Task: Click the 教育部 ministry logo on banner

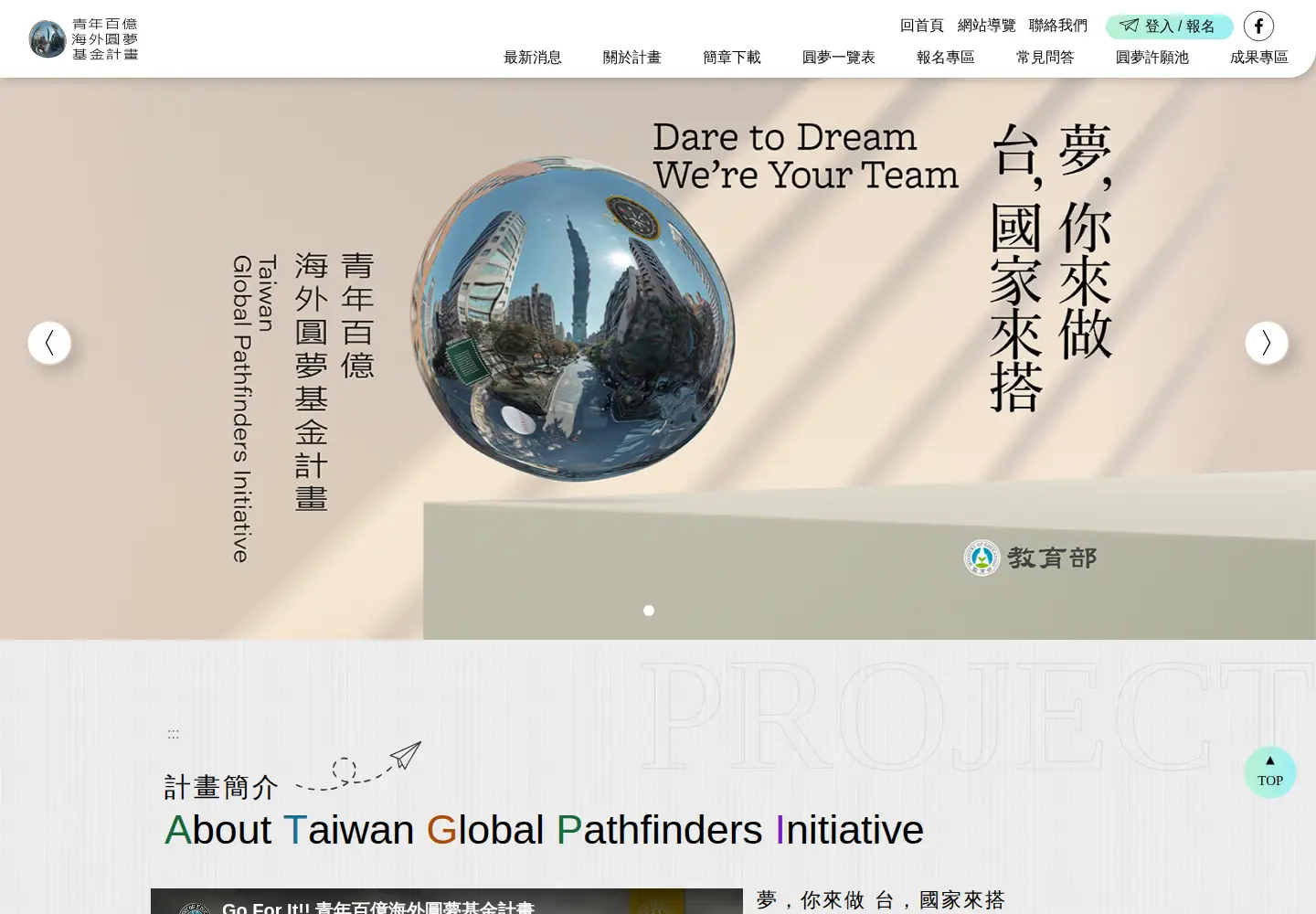Action: 1031,558
